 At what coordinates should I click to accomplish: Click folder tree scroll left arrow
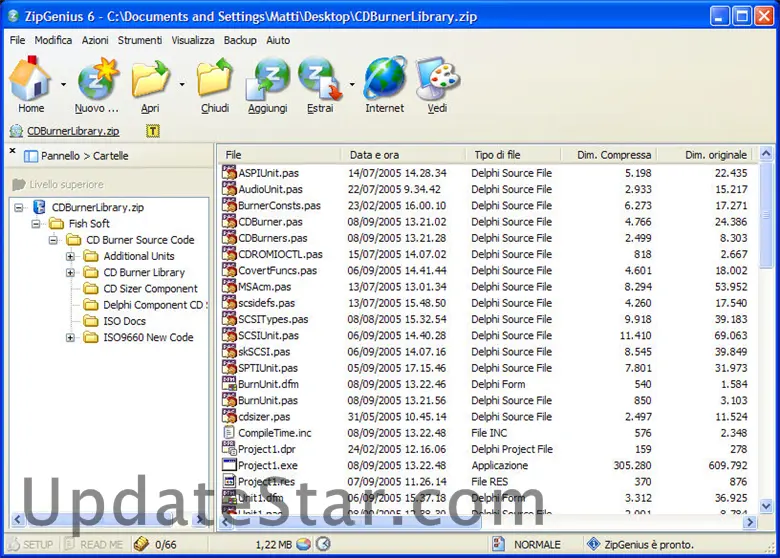17,520
